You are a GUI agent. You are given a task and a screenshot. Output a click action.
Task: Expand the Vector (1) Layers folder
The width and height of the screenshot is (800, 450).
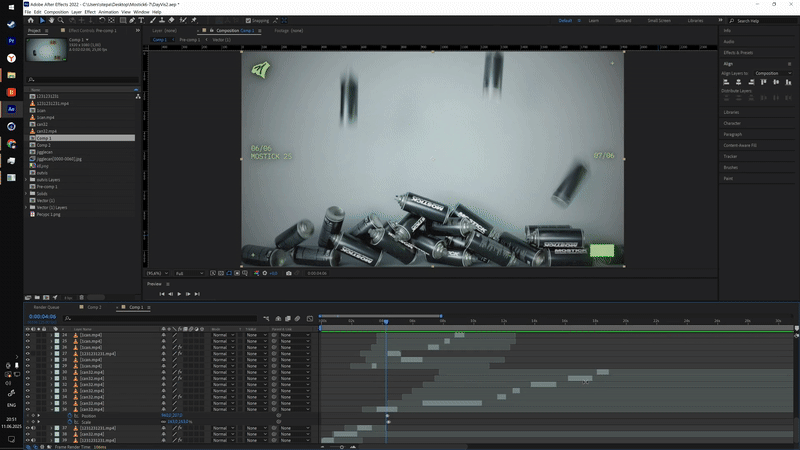coord(26,208)
